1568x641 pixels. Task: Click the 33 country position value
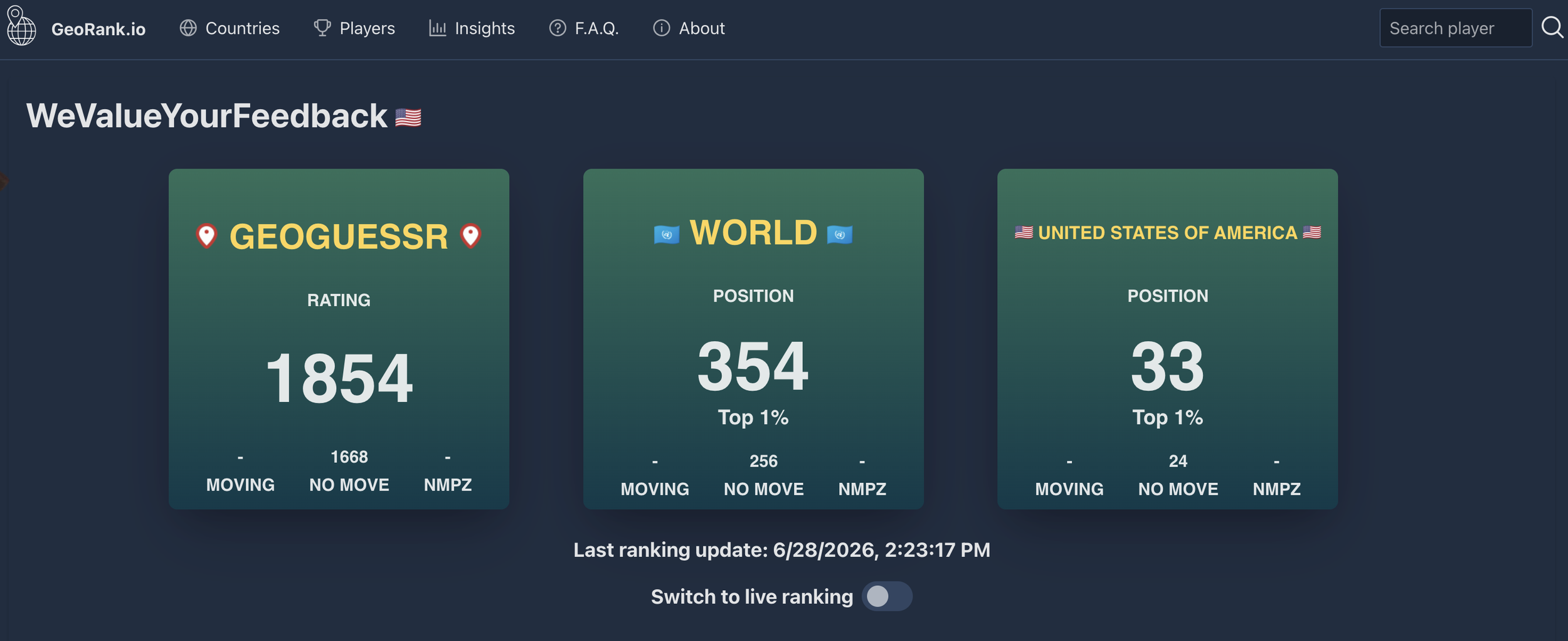point(1168,366)
